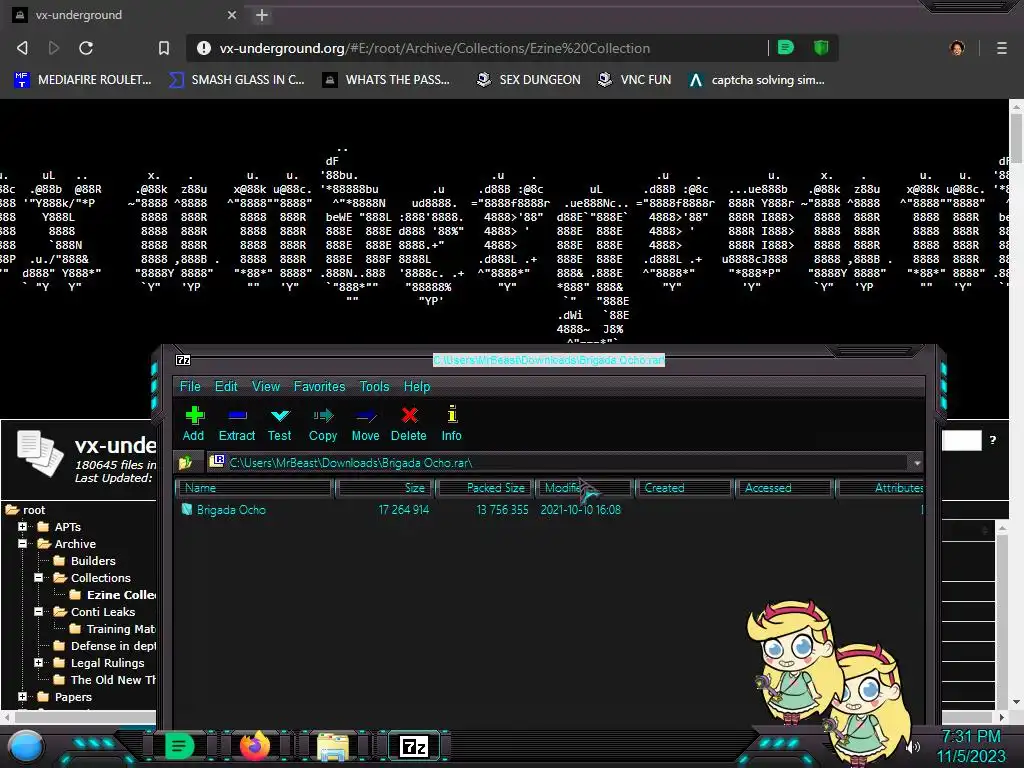
Task: Sort files by Accessed column
Action: point(784,488)
